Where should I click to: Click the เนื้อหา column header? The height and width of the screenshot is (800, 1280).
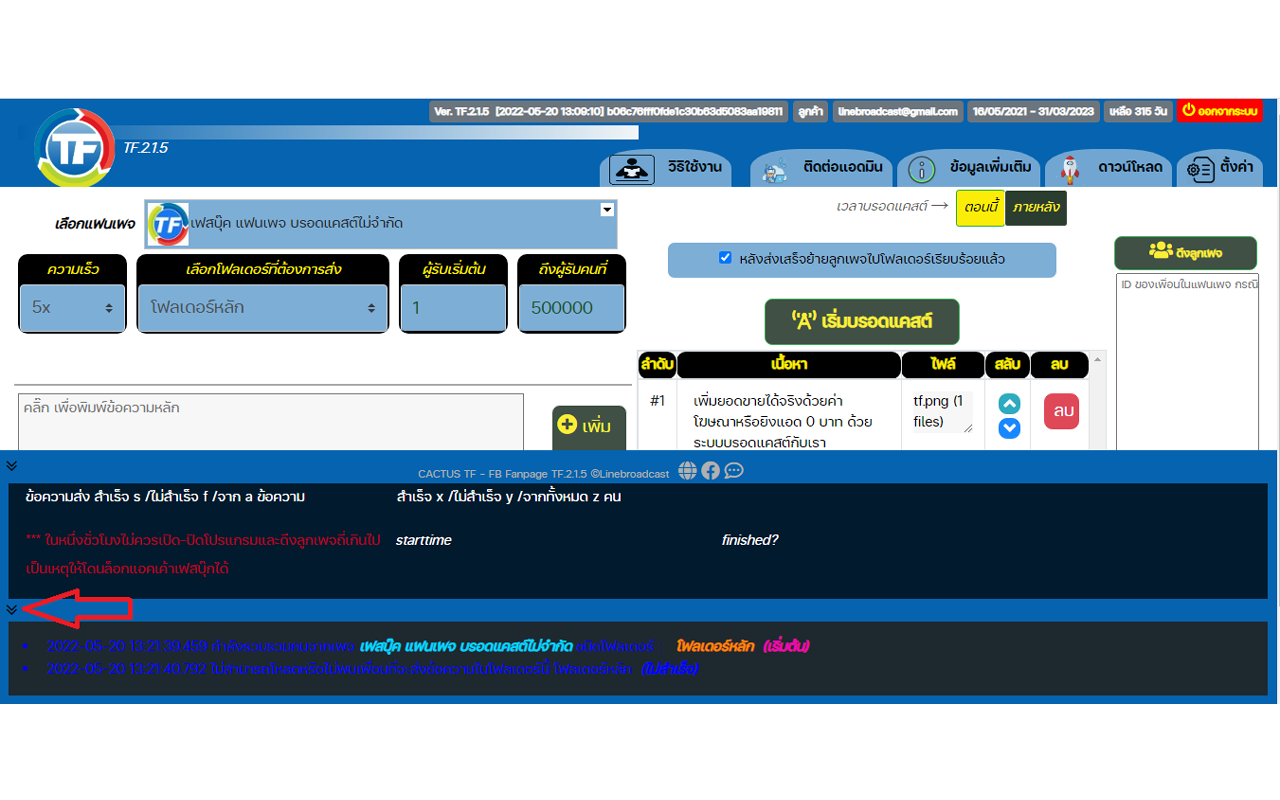[x=789, y=365]
